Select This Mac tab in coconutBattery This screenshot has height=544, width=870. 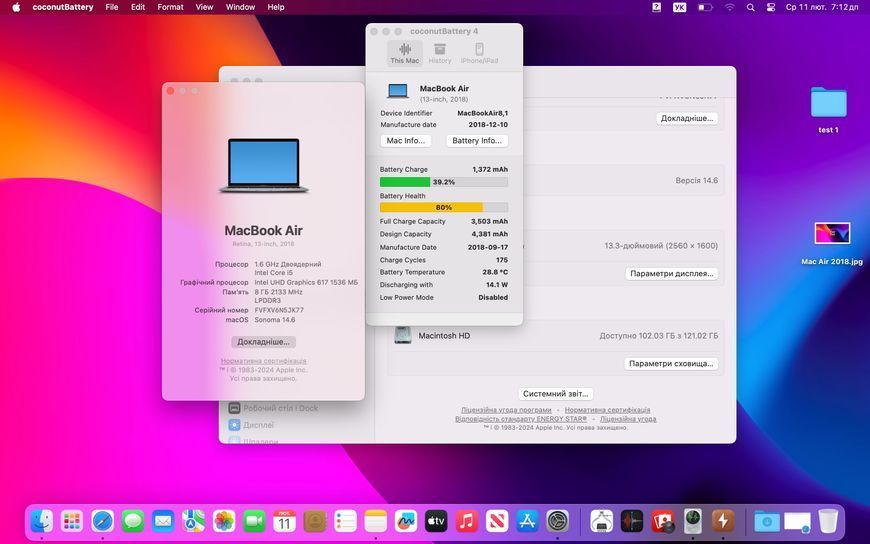(404, 53)
